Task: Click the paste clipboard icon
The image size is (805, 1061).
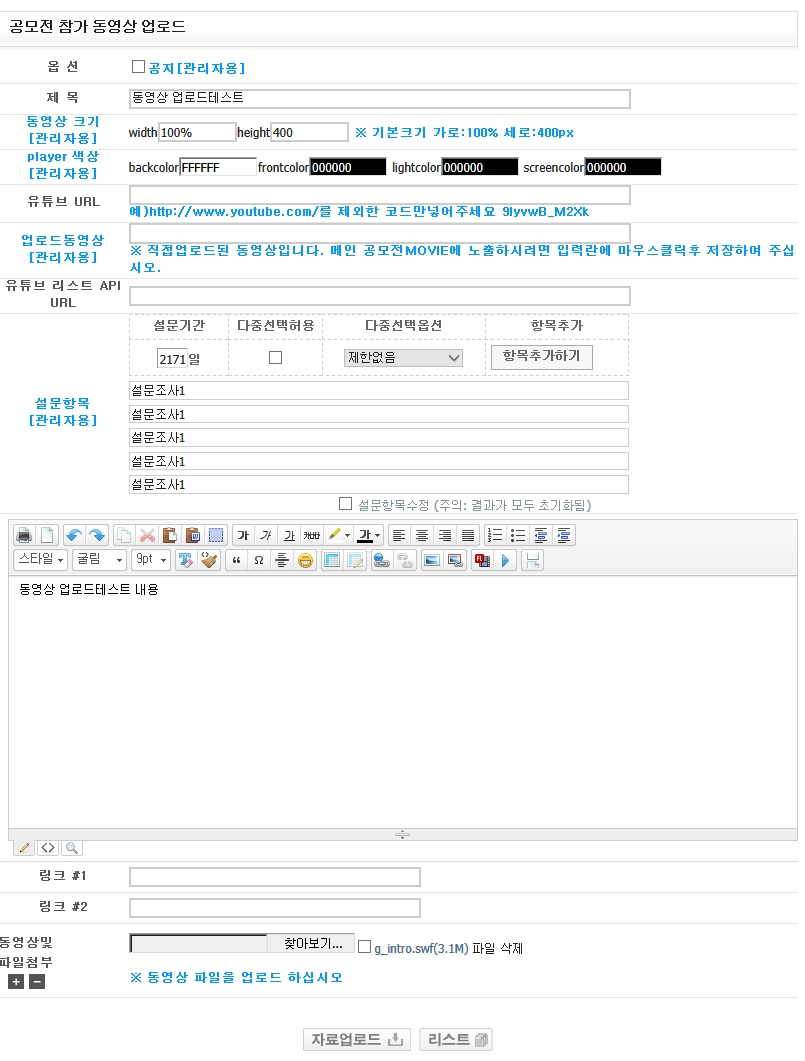Action: click(x=170, y=535)
